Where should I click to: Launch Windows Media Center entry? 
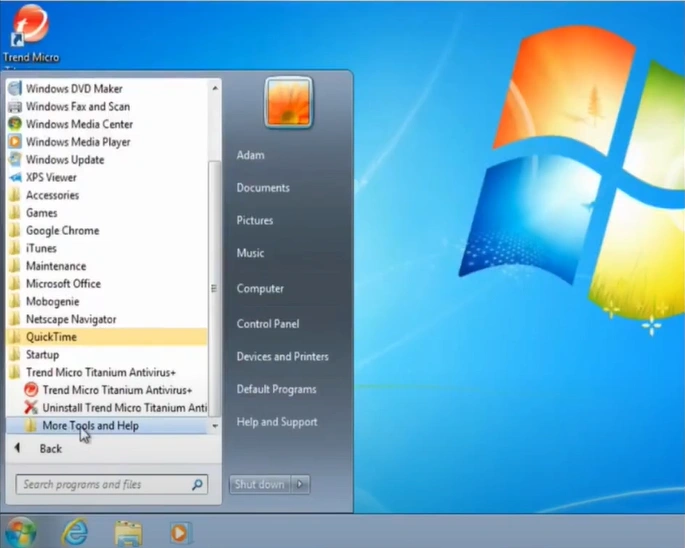(80, 124)
